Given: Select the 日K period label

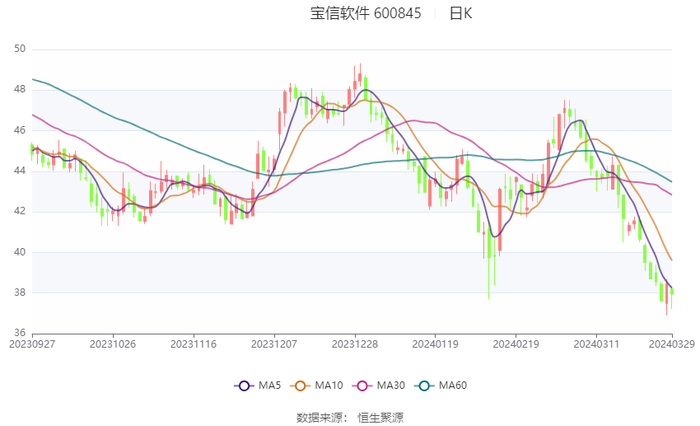Looking at the screenshot, I should coord(461,14).
